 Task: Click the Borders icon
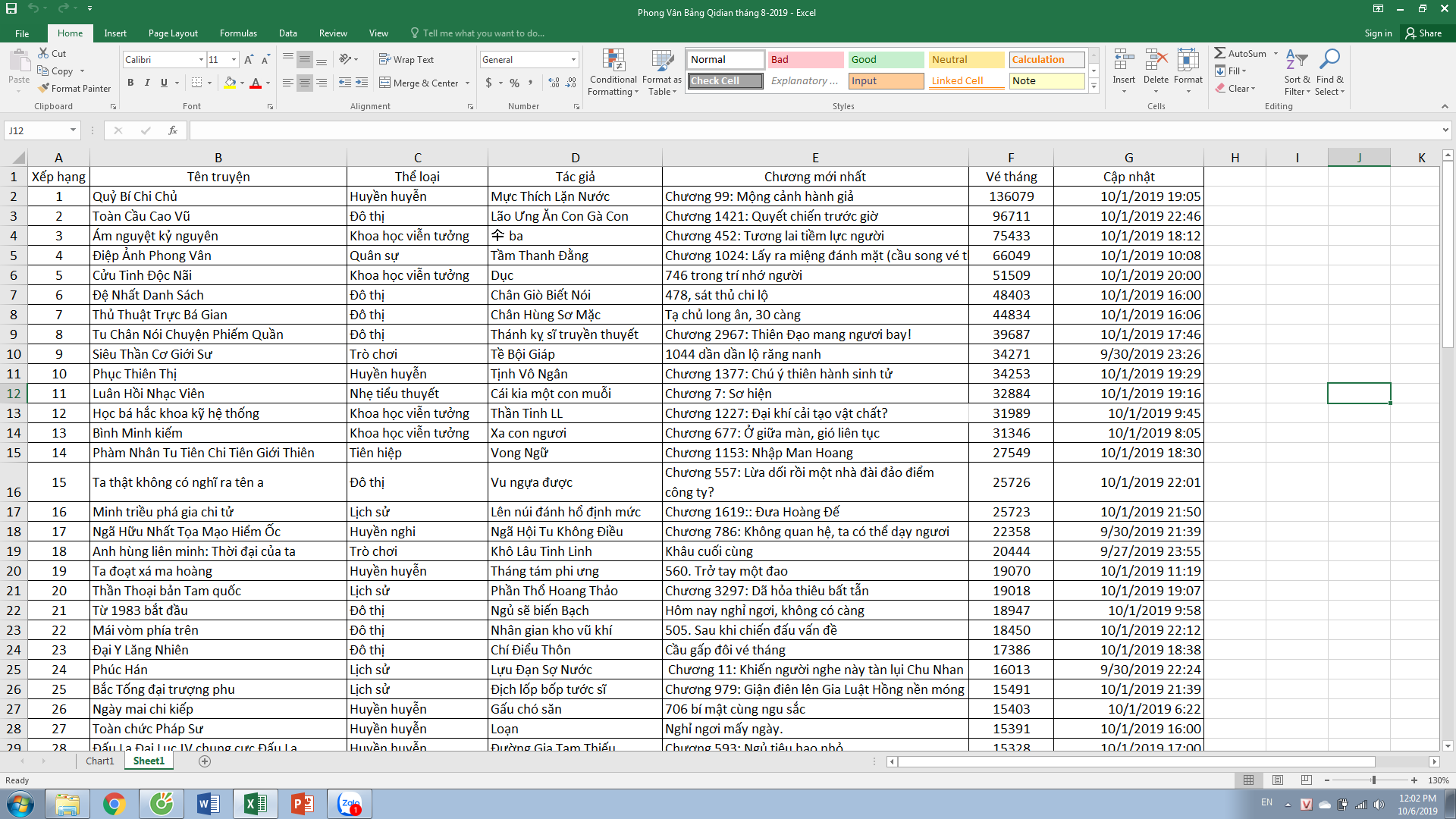tap(196, 83)
